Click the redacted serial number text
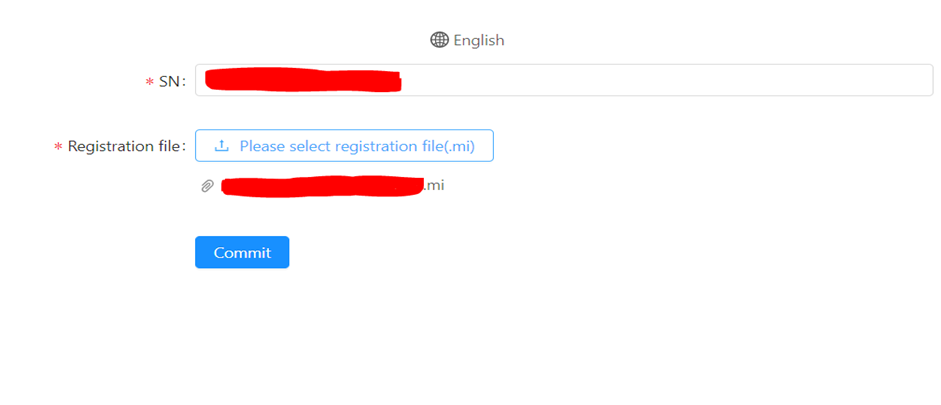The width and height of the screenshot is (941, 405). [x=300, y=80]
